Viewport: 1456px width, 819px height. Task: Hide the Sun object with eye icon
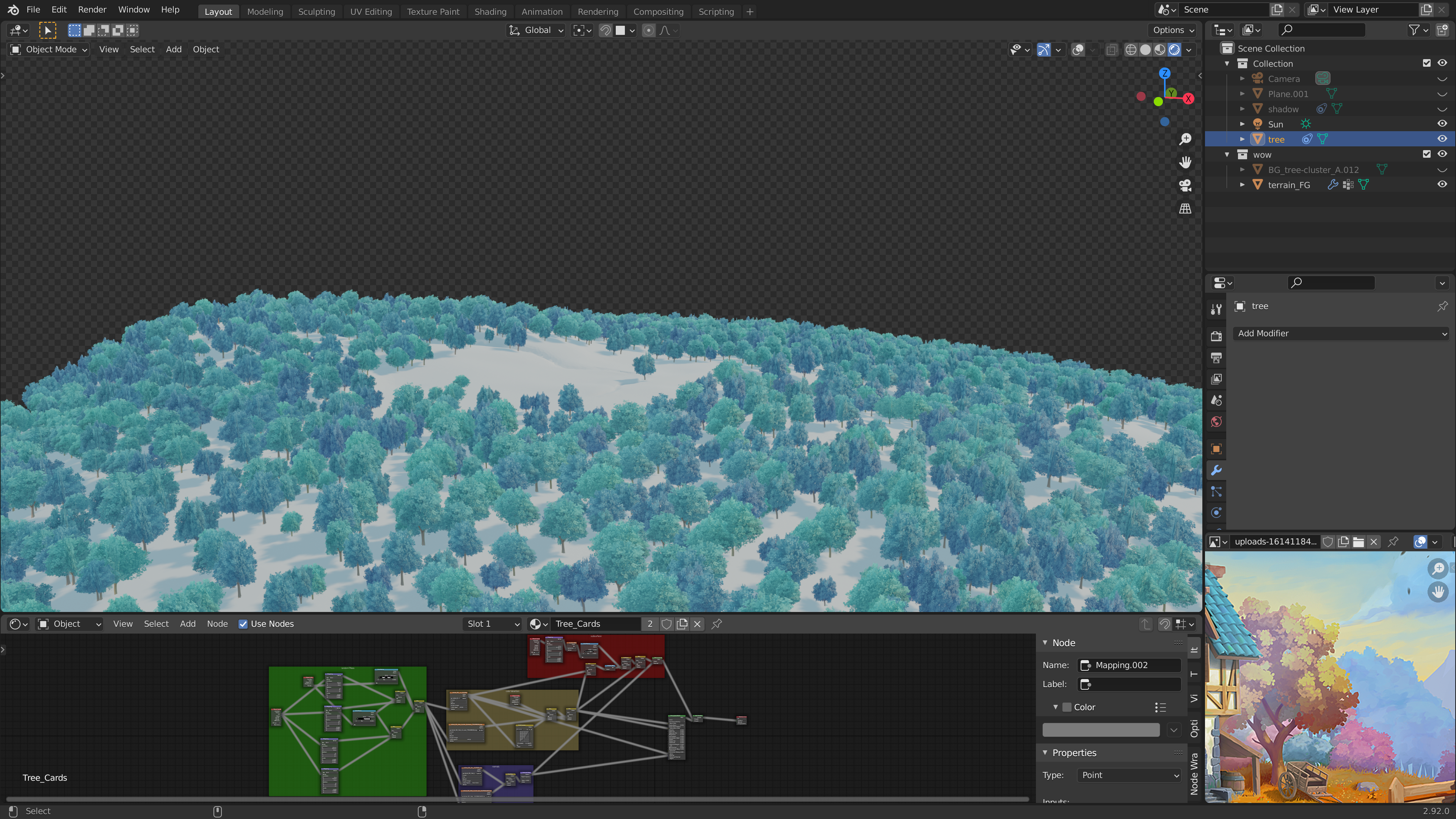point(1442,124)
